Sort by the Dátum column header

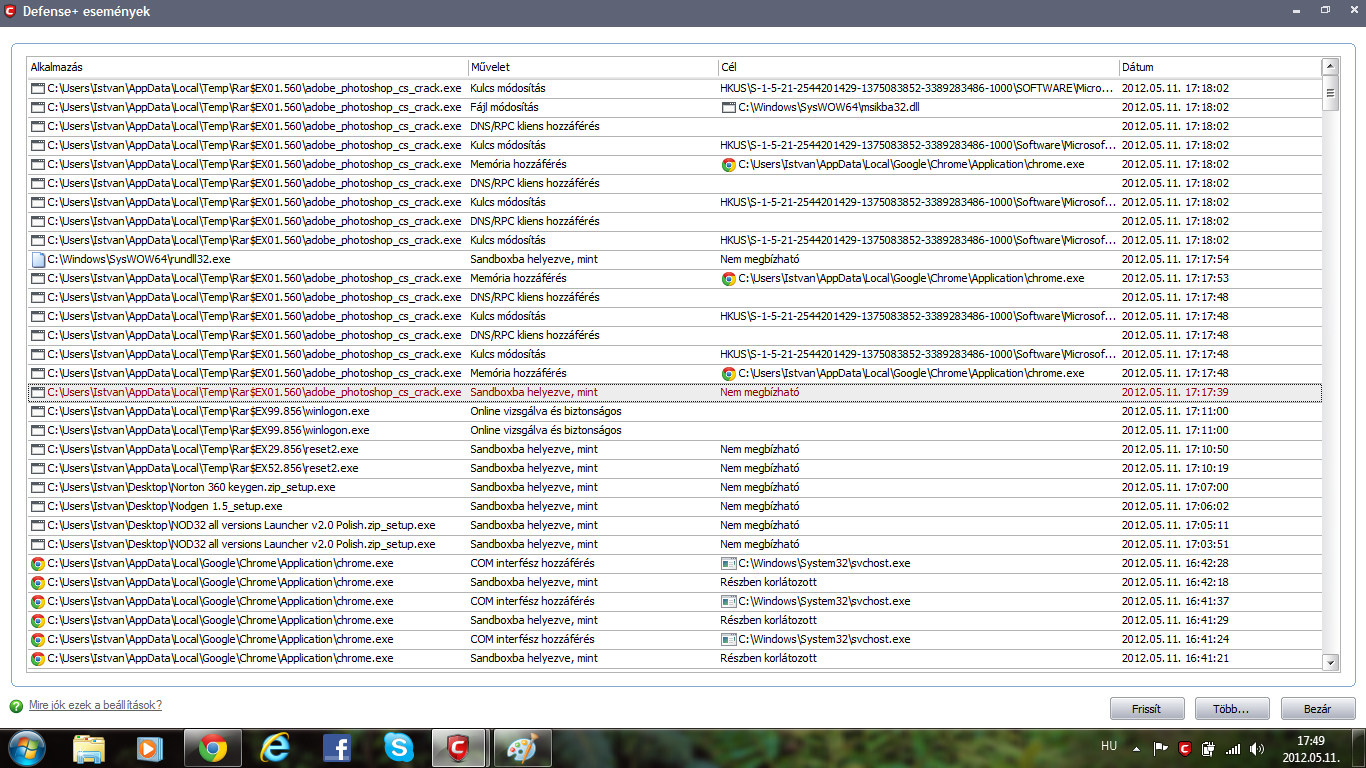1220,68
